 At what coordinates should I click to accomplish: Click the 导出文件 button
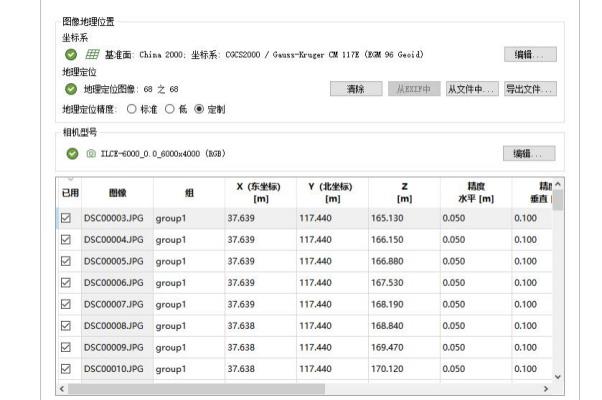coord(529,89)
